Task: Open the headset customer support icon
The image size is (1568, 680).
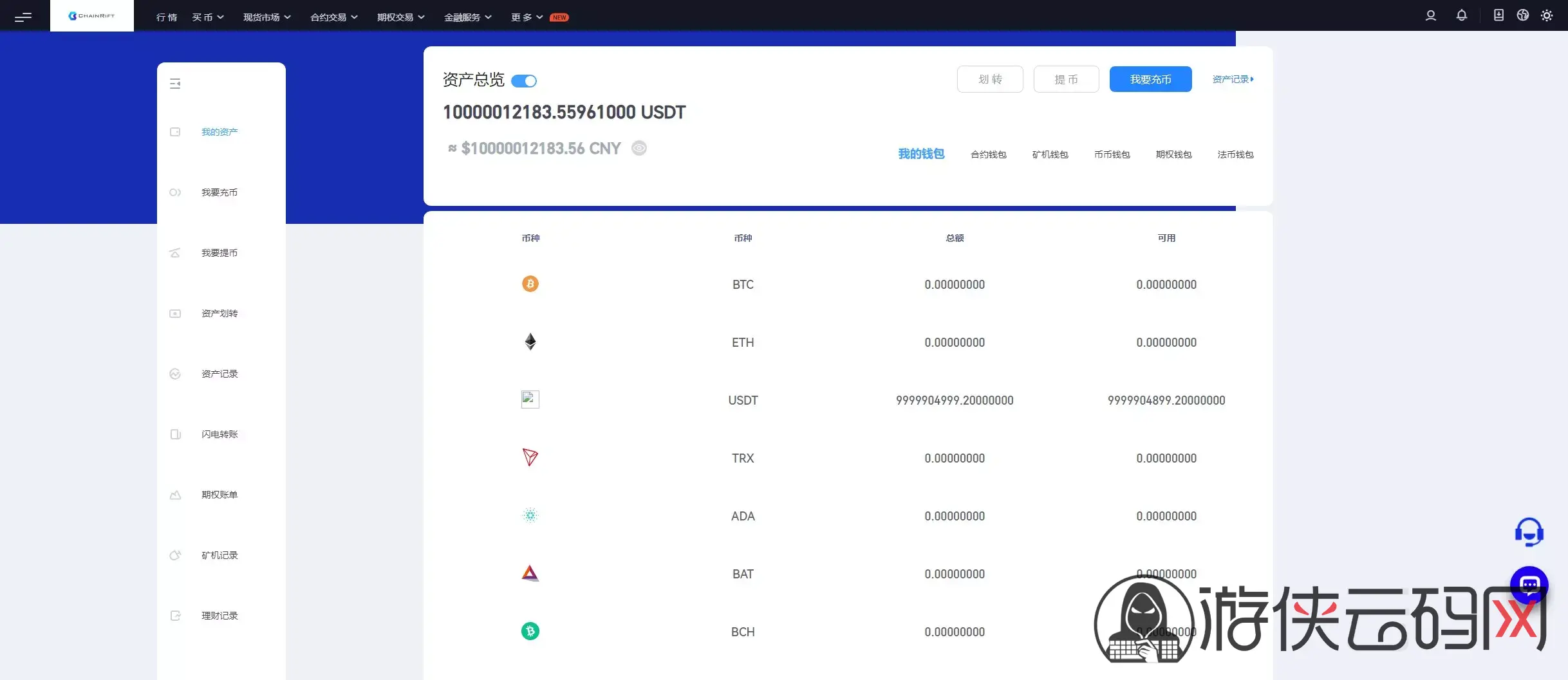Action: tap(1529, 532)
